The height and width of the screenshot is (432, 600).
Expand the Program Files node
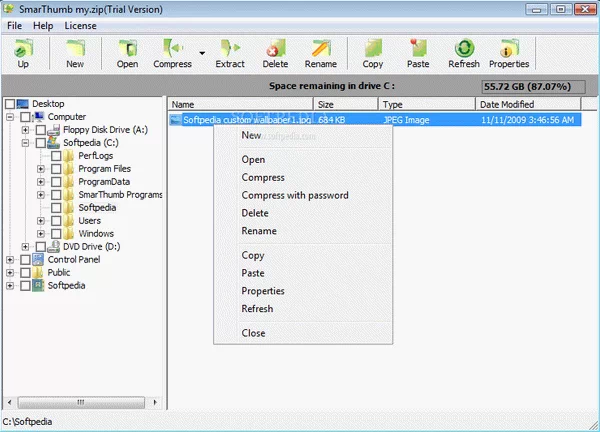(x=41, y=169)
